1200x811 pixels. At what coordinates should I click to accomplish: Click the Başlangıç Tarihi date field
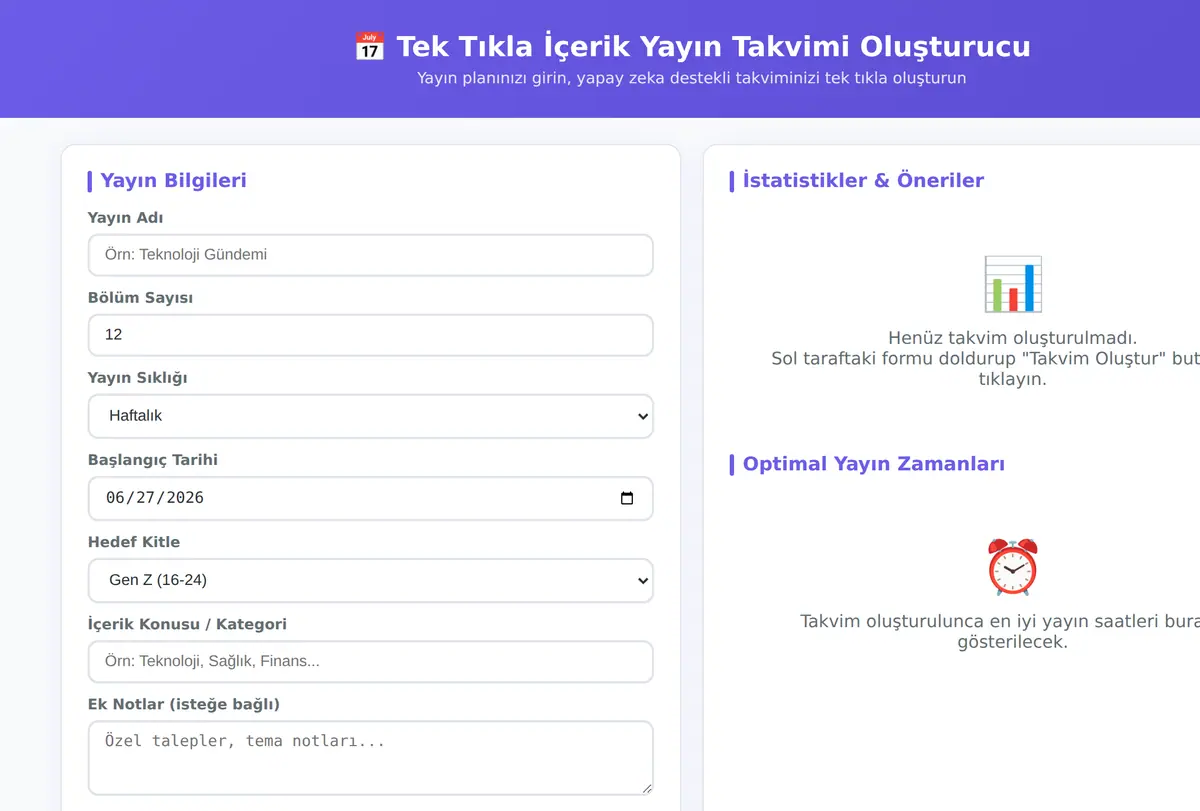pyautogui.click(x=371, y=498)
